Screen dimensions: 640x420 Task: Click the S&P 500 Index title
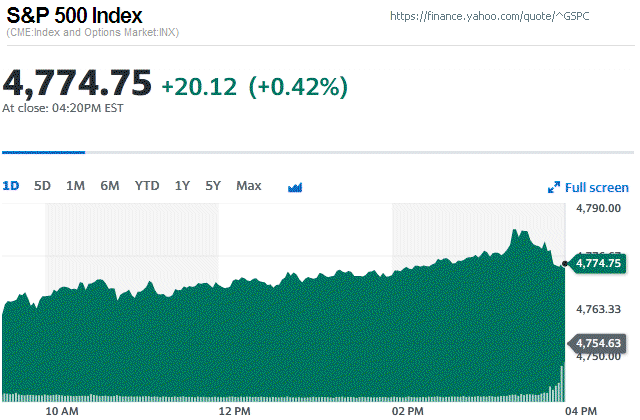click(x=74, y=16)
